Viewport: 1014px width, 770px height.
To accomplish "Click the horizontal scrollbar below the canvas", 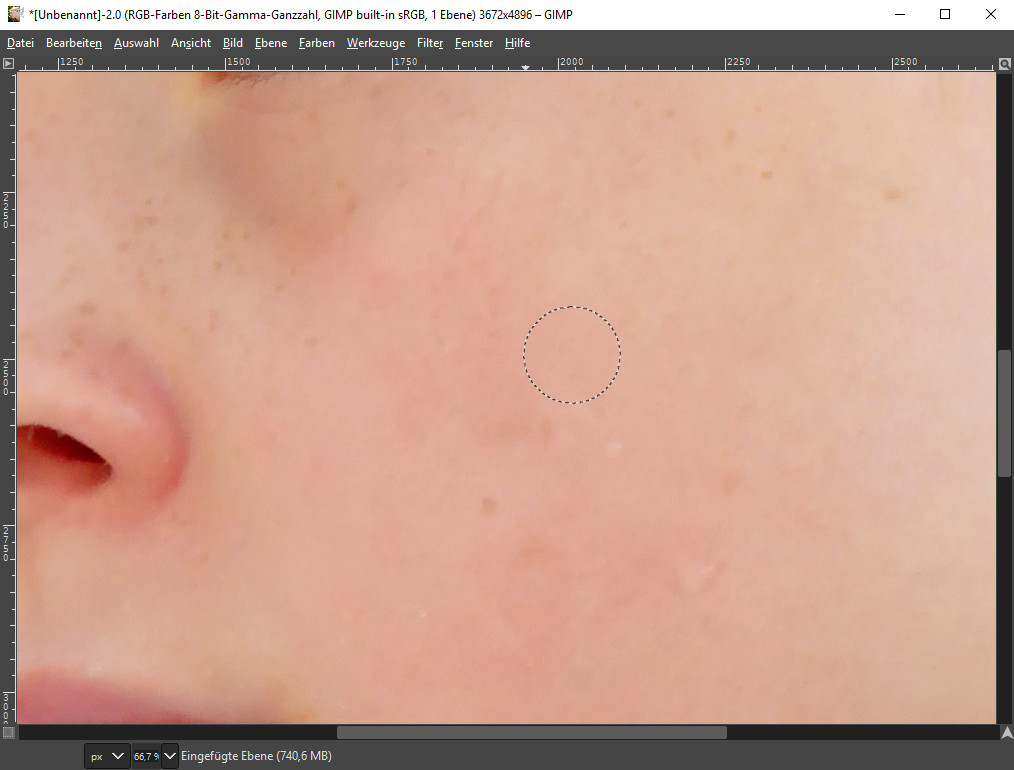I will click(x=530, y=732).
